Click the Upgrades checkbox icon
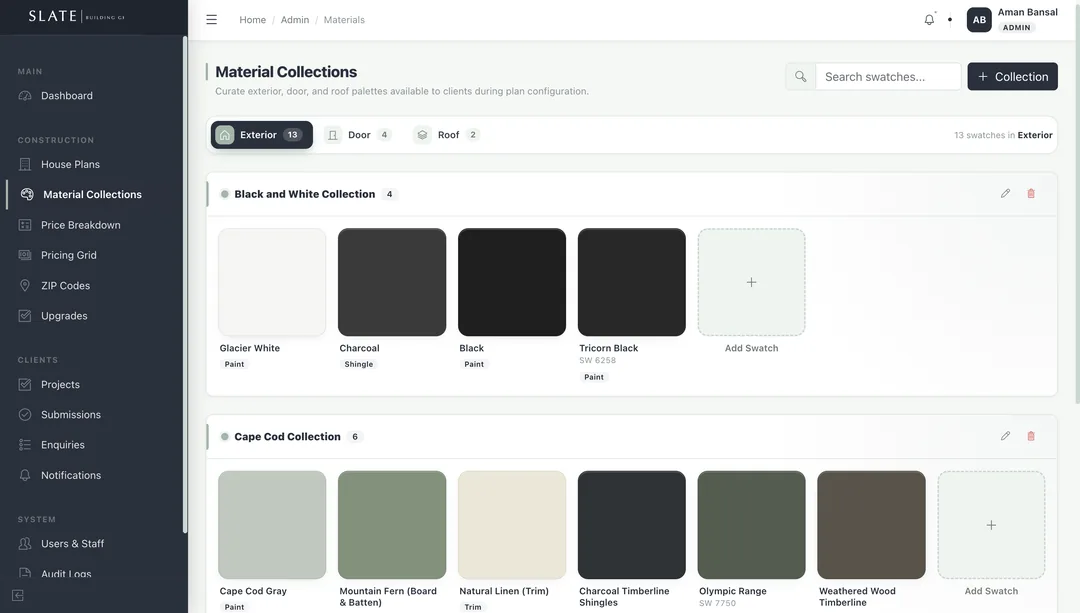The image size is (1080, 613). (25, 315)
